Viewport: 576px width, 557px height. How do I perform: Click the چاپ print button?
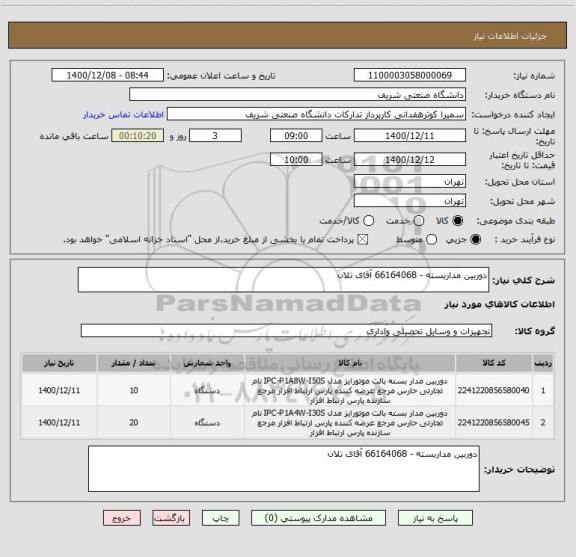point(220,518)
